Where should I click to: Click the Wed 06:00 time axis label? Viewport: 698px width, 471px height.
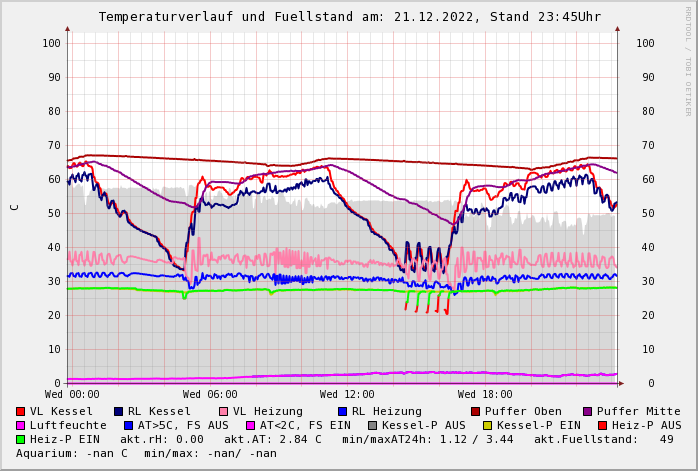(x=210, y=394)
